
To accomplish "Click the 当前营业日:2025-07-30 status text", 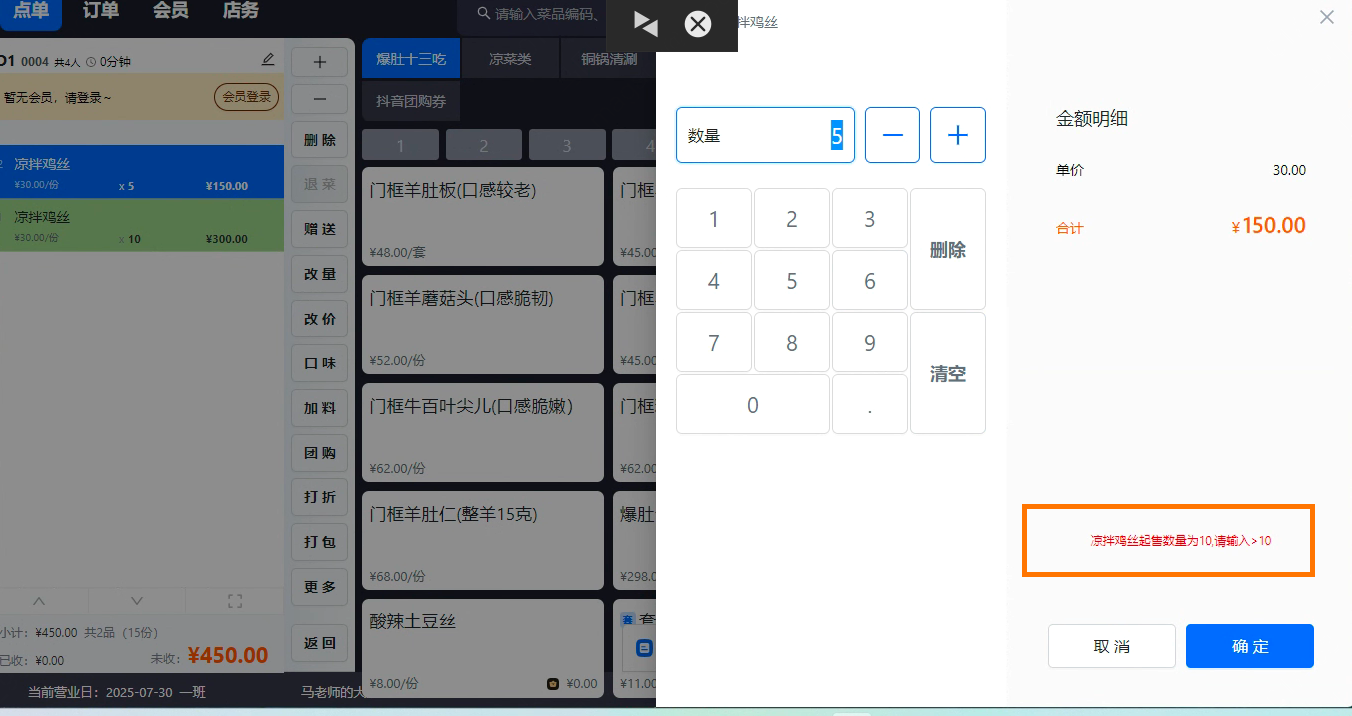I will coord(100,691).
